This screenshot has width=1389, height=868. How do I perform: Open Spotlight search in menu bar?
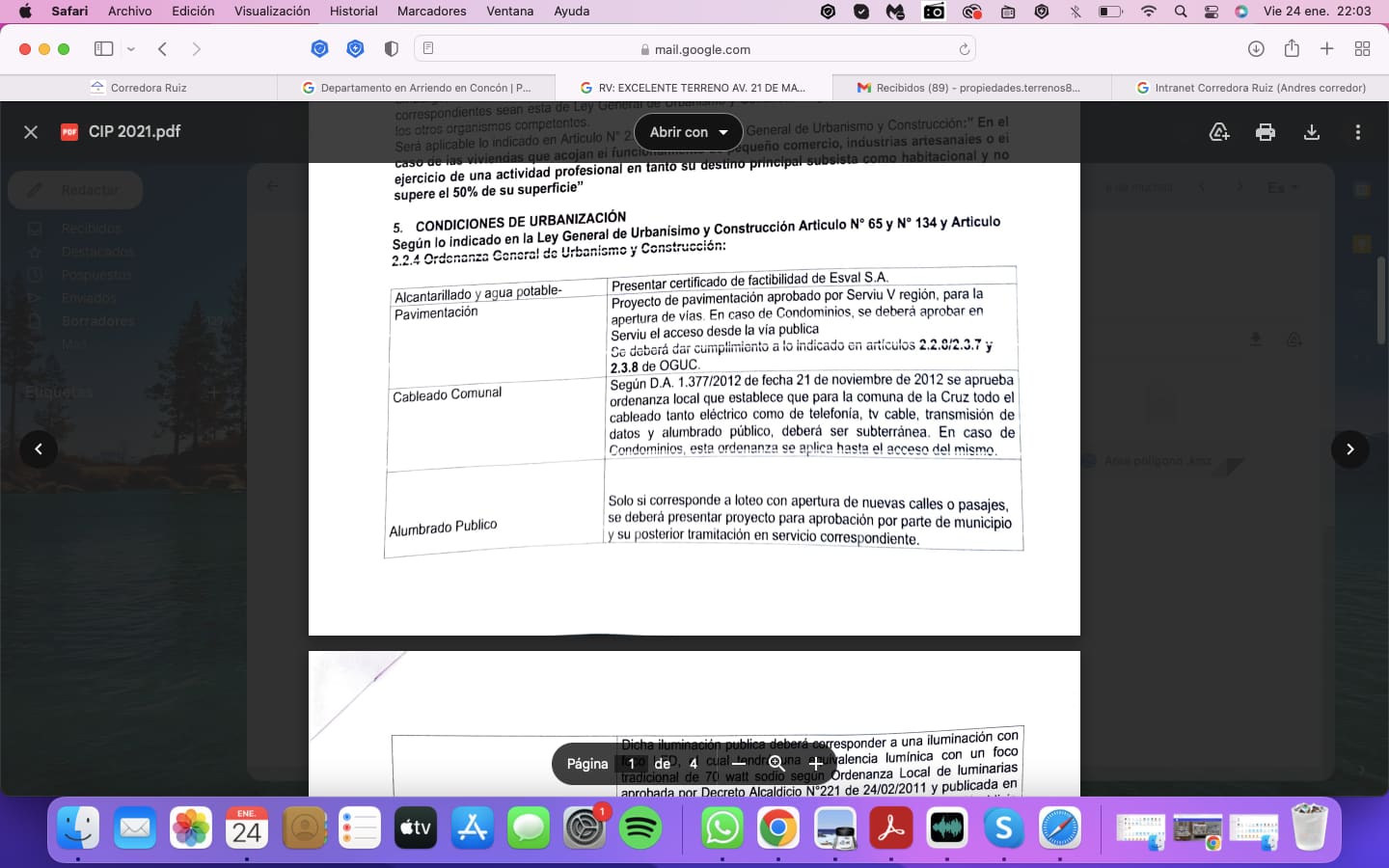1181,12
